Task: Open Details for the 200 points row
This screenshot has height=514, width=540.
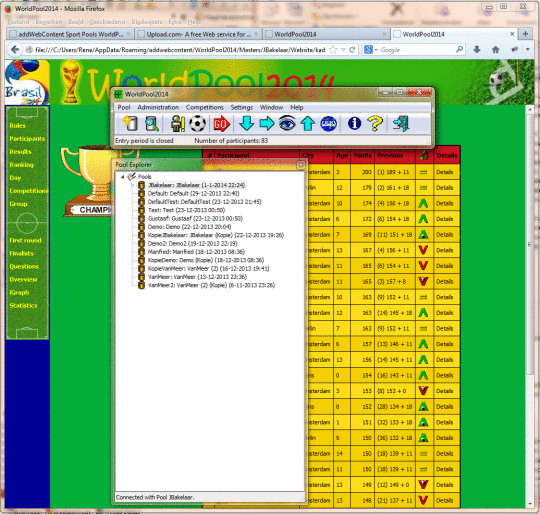Action: (x=445, y=172)
